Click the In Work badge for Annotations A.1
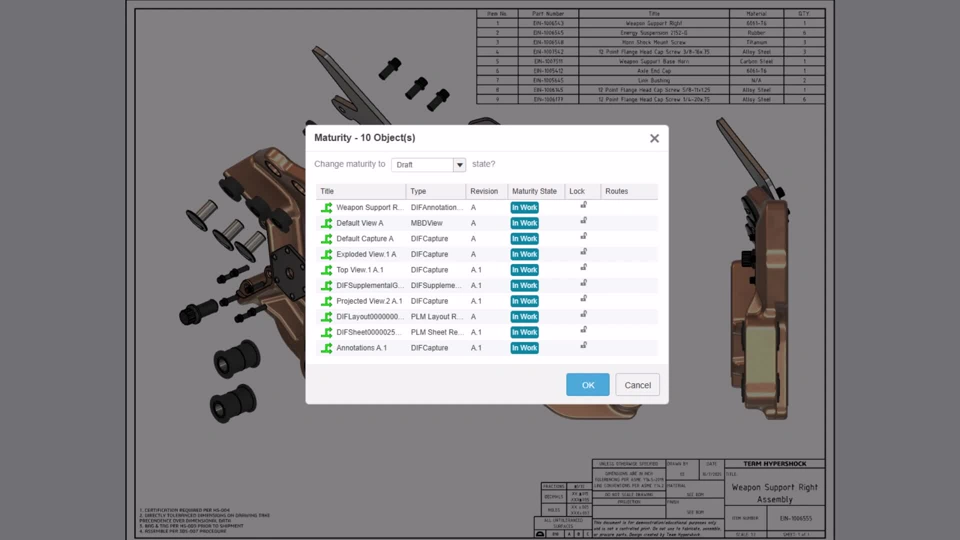The height and width of the screenshot is (540, 960). 525,348
